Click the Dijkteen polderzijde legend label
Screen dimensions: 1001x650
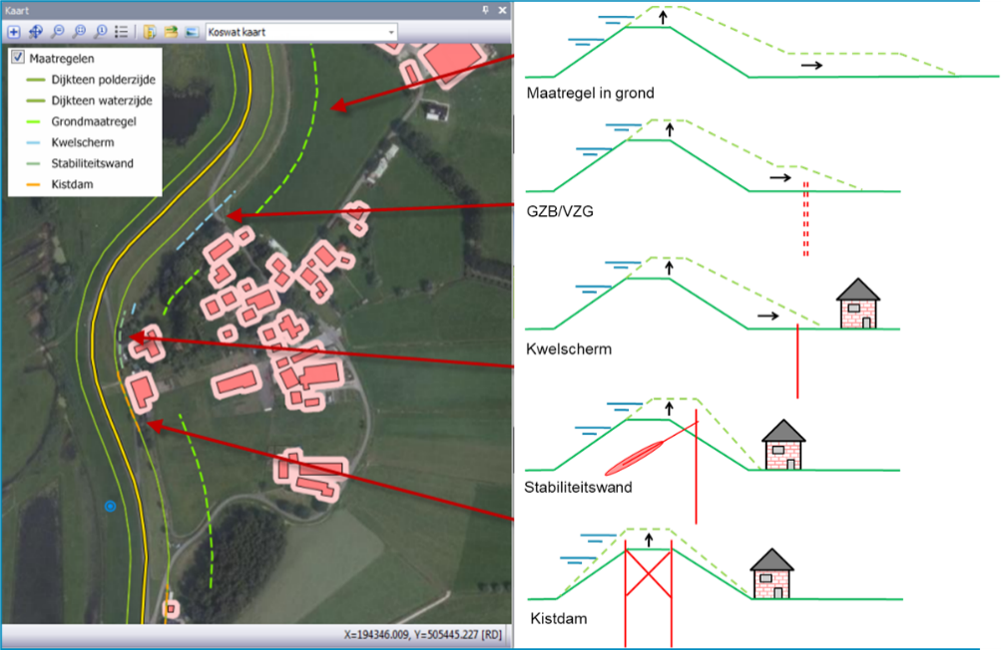pyautogui.click(x=103, y=79)
